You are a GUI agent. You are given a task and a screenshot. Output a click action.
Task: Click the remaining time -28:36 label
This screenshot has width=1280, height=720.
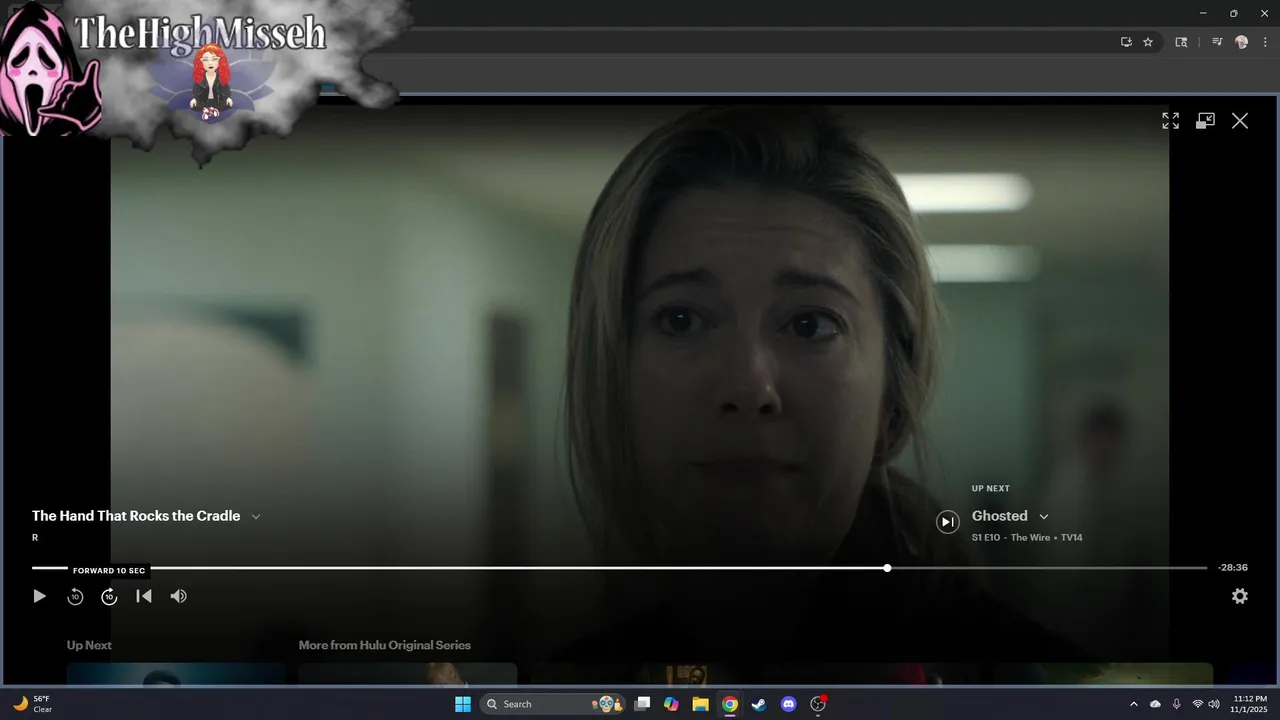pyautogui.click(x=1232, y=568)
